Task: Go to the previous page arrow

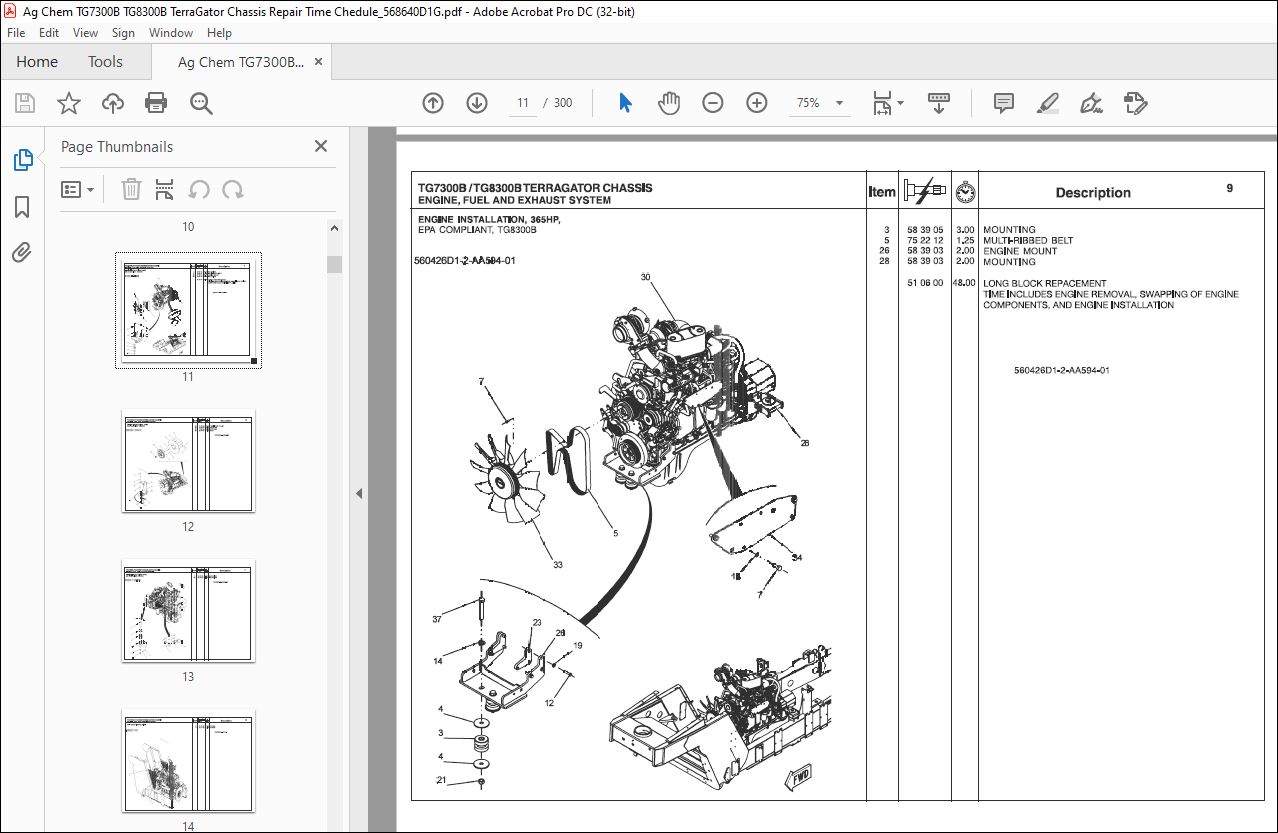Action: [x=433, y=103]
